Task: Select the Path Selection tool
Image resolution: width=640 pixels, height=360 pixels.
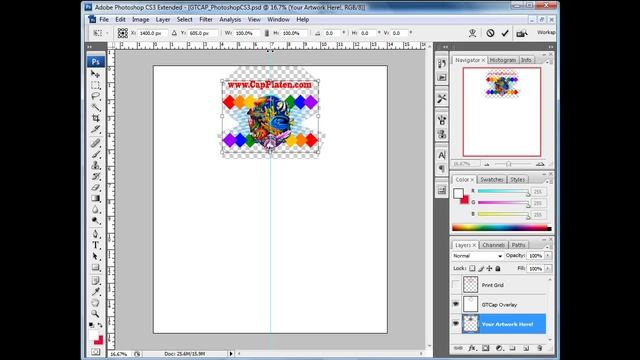Action: coord(96,256)
